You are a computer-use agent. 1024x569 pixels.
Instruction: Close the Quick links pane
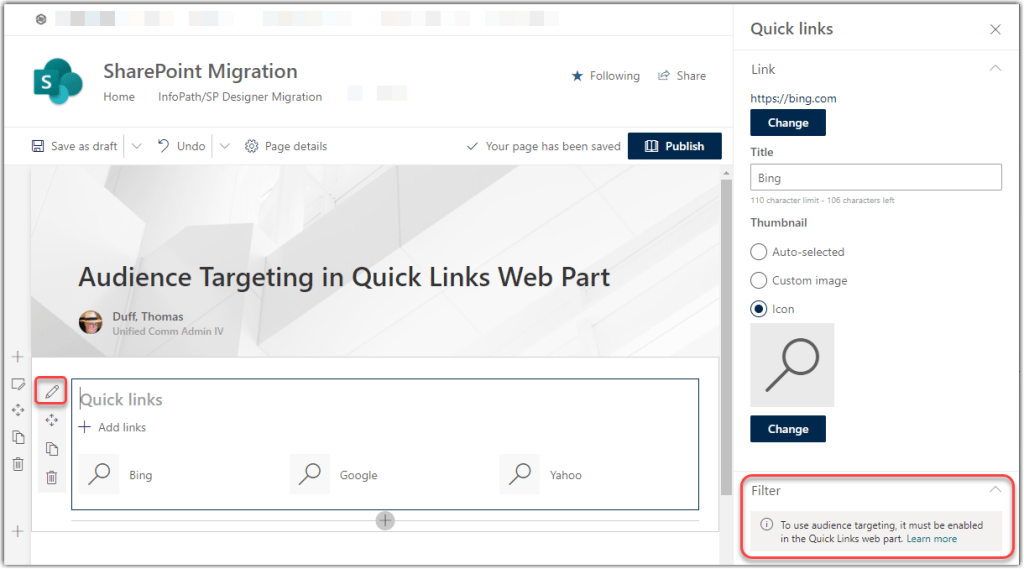995,29
